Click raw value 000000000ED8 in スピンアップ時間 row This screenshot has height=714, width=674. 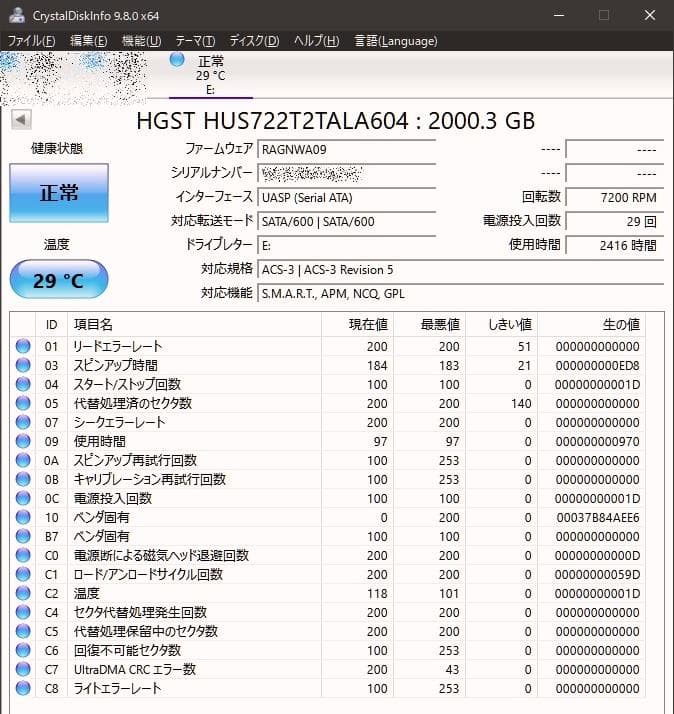click(597, 366)
